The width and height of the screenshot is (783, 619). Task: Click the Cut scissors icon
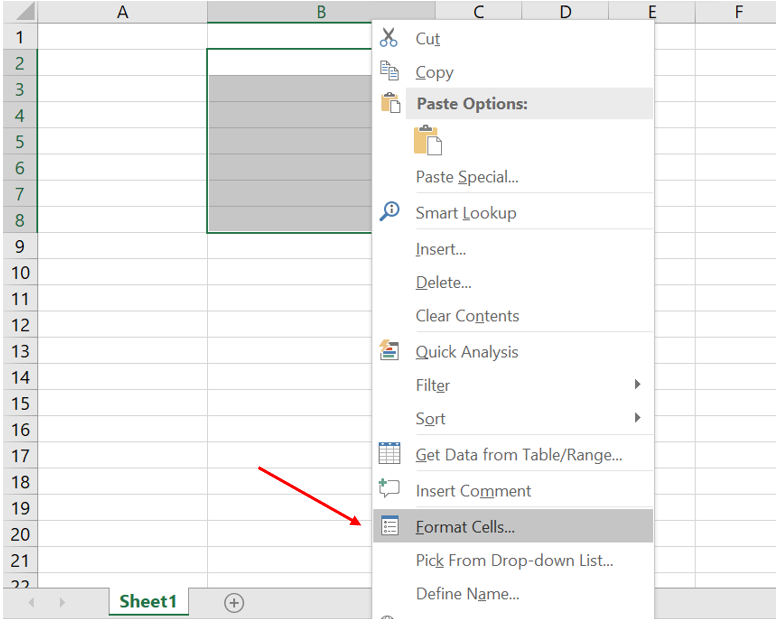tap(389, 38)
